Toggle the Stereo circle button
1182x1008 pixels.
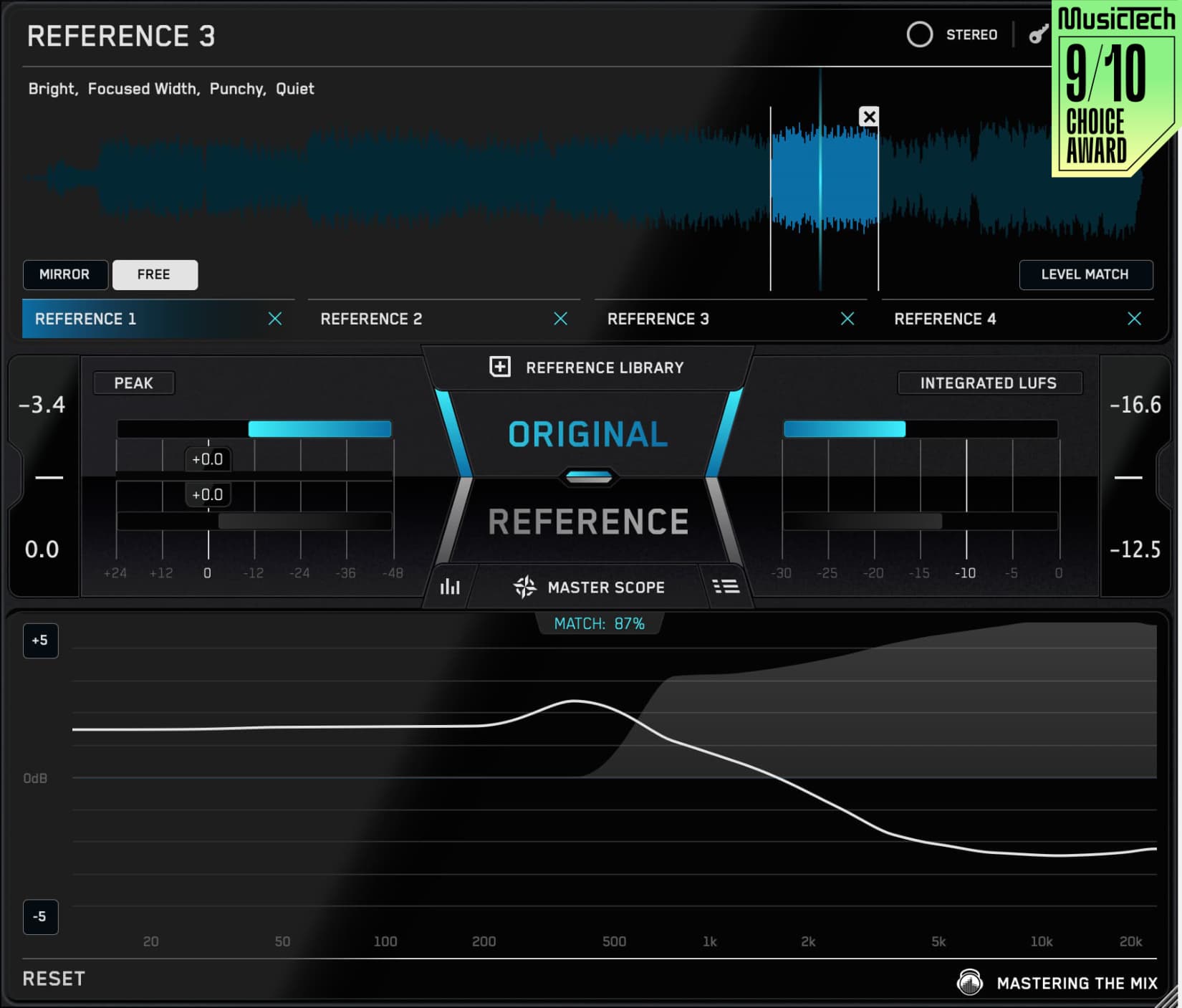click(x=920, y=34)
